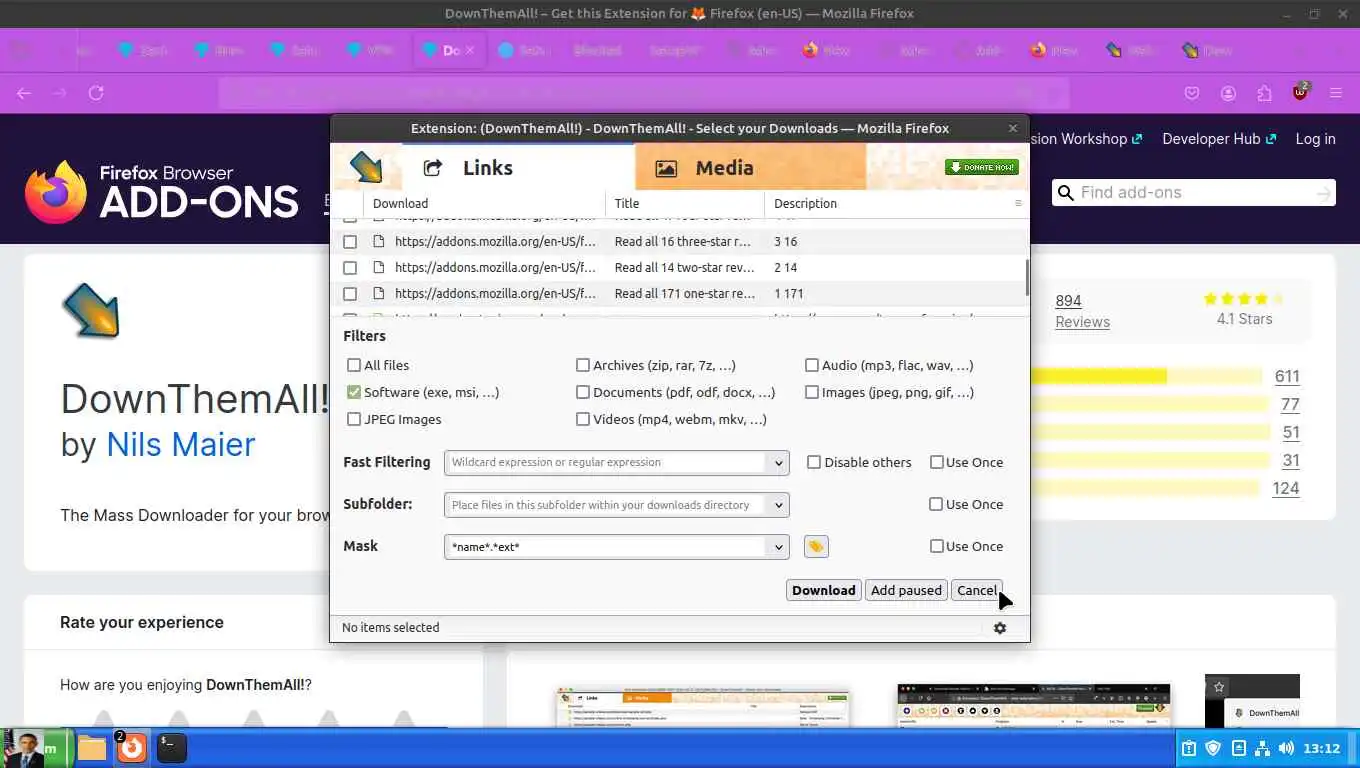
Task: Click the shield tray icon
Action: (x=1213, y=748)
